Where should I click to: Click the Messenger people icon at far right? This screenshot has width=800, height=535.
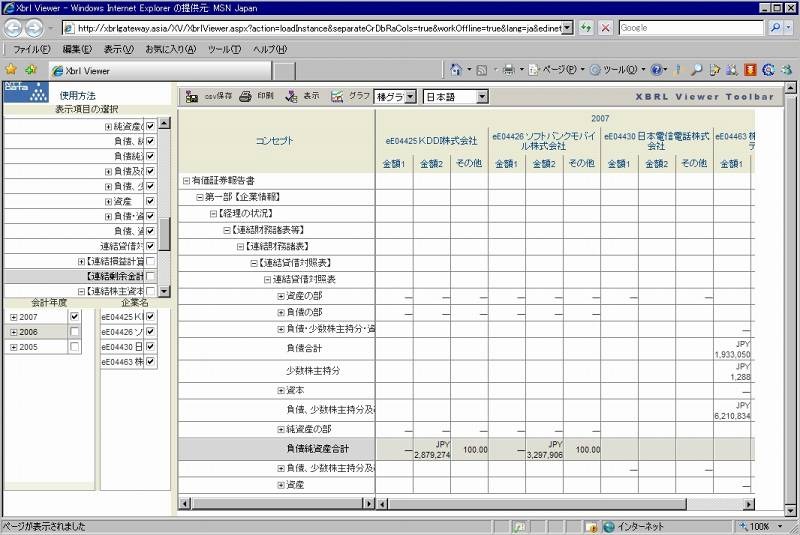786,70
